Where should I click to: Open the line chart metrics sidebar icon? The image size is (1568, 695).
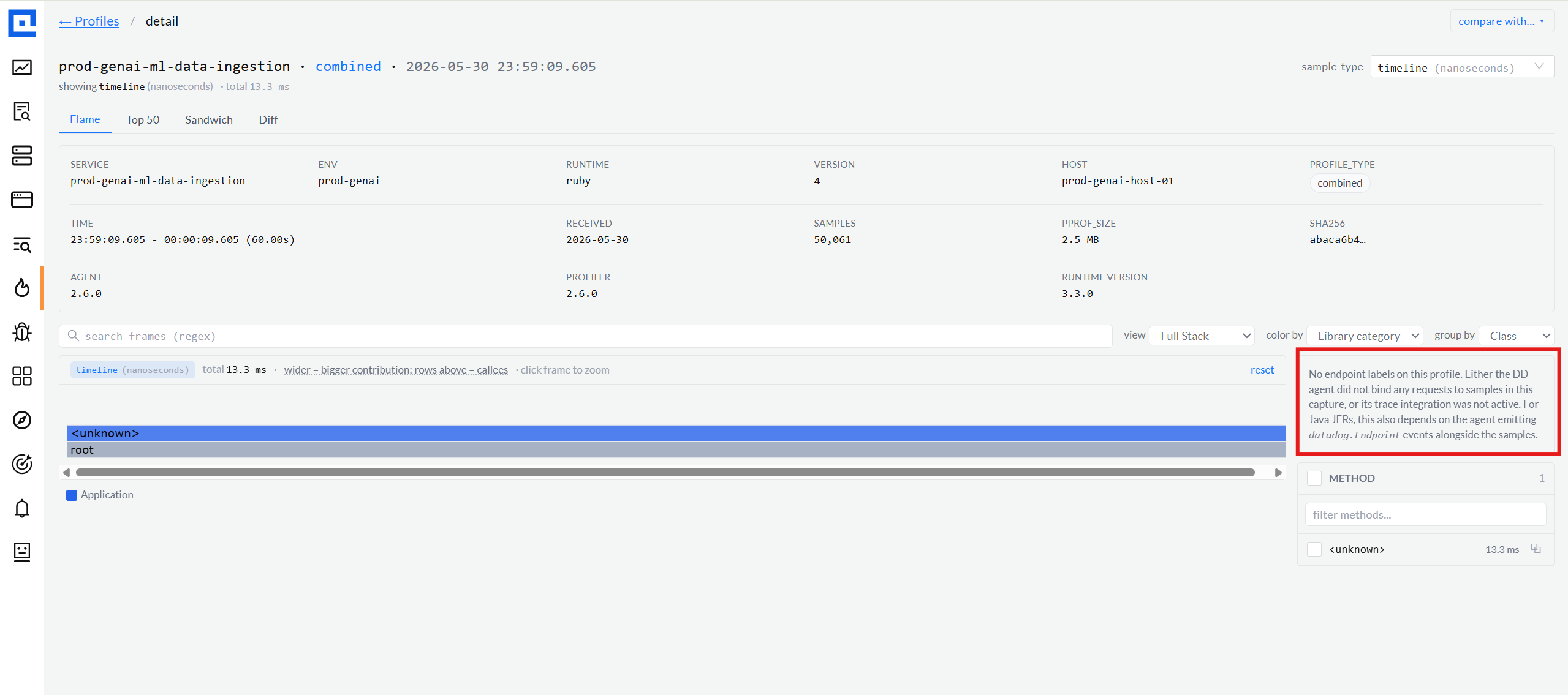(x=22, y=67)
